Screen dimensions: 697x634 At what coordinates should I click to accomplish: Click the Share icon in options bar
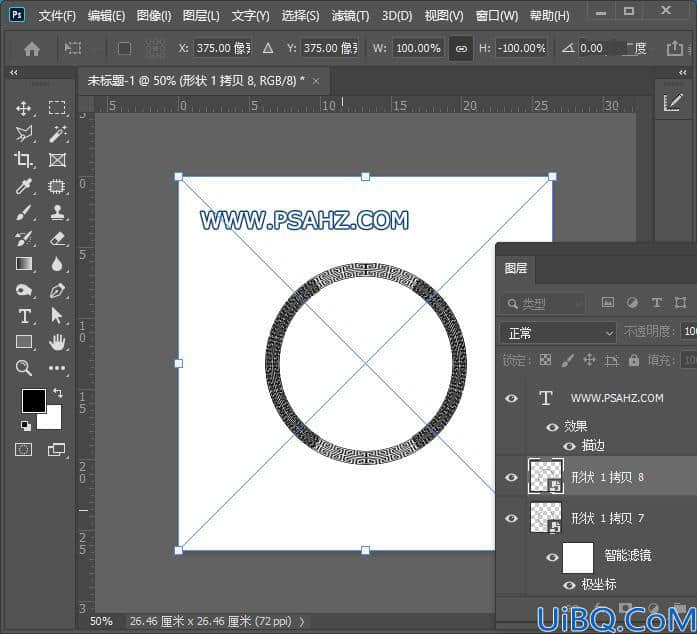coord(674,48)
